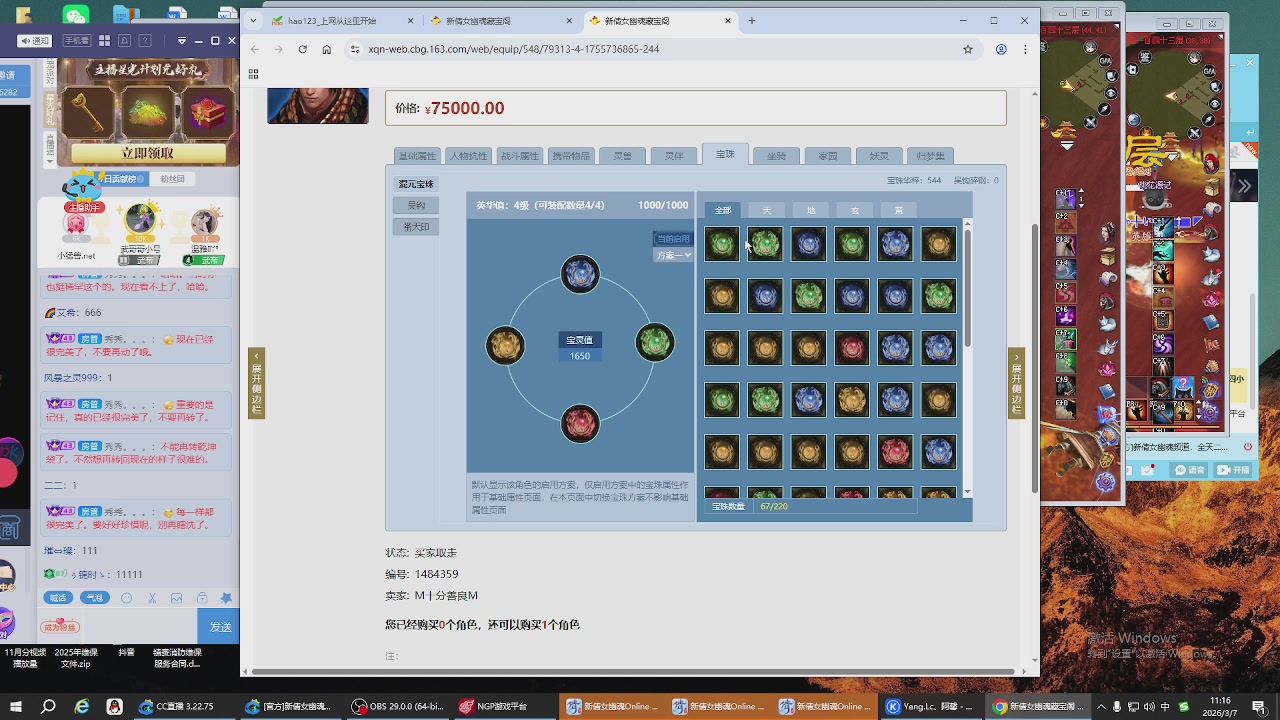Filter orbs by the 地 tab

[x=811, y=210]
